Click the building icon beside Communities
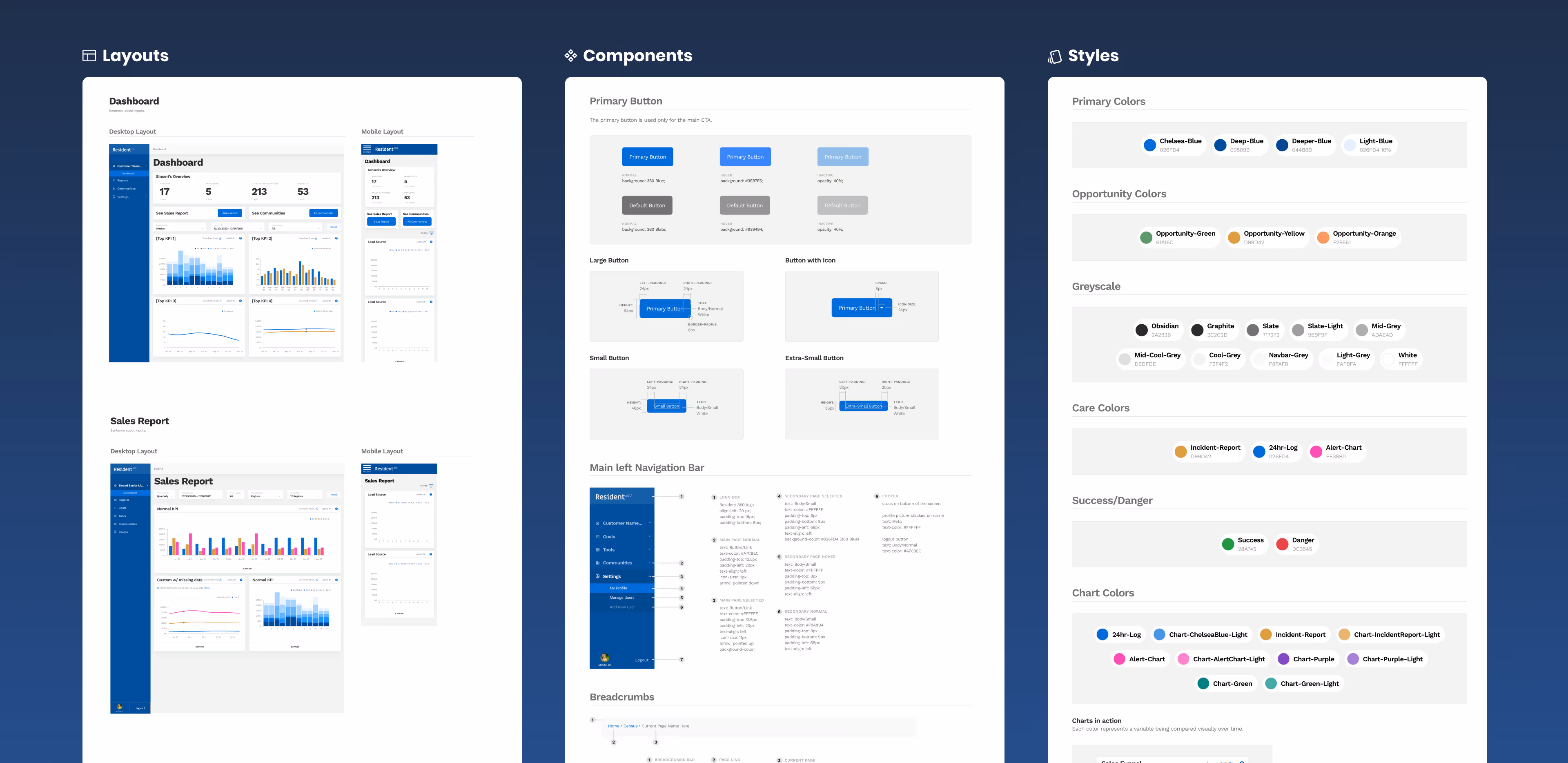The width and height of the screenshot is (1568, 763). [x=598, y=563]
